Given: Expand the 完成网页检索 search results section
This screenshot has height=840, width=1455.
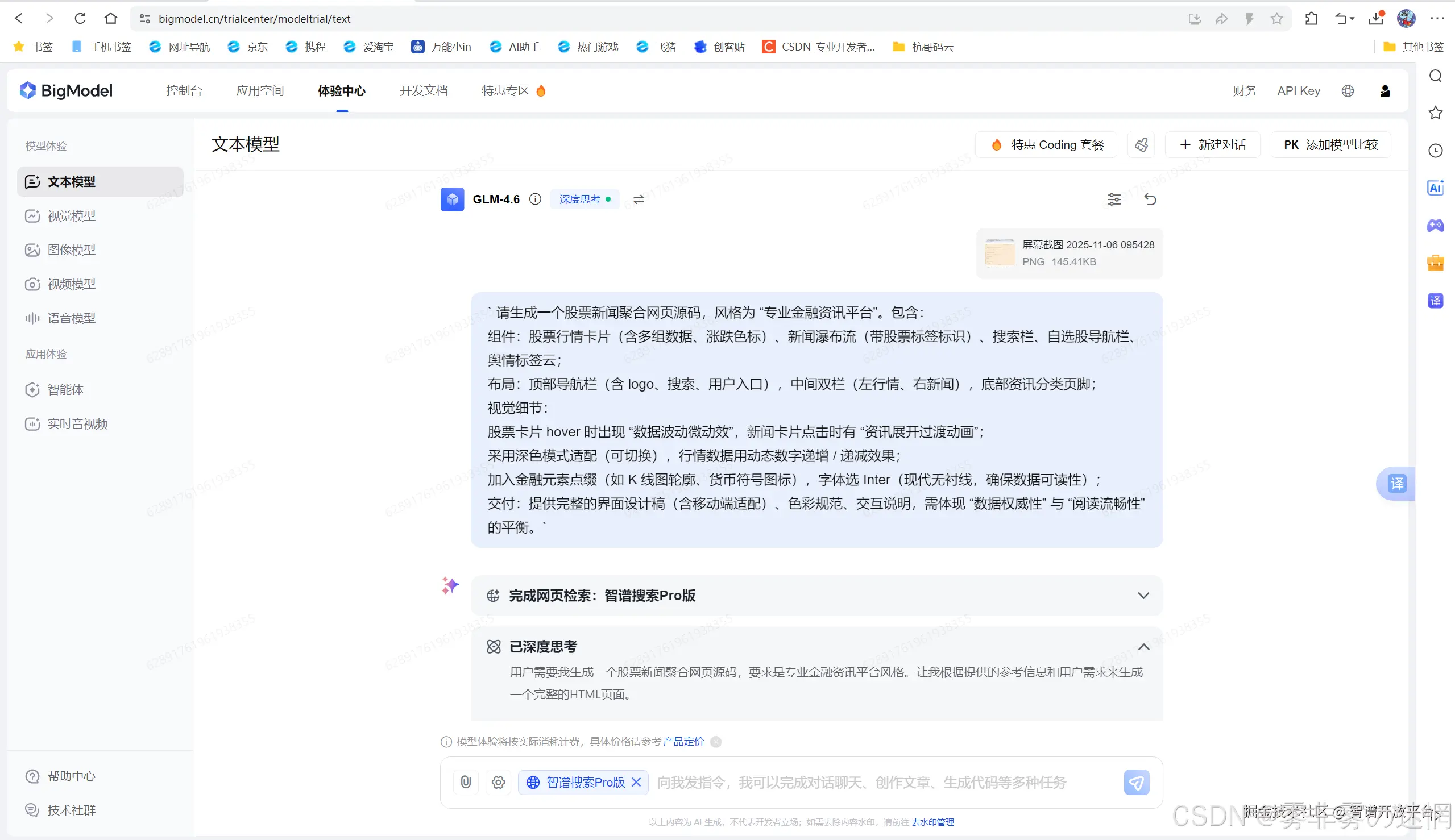Looking at the screenshot, I should click(x=1143, y=596).
